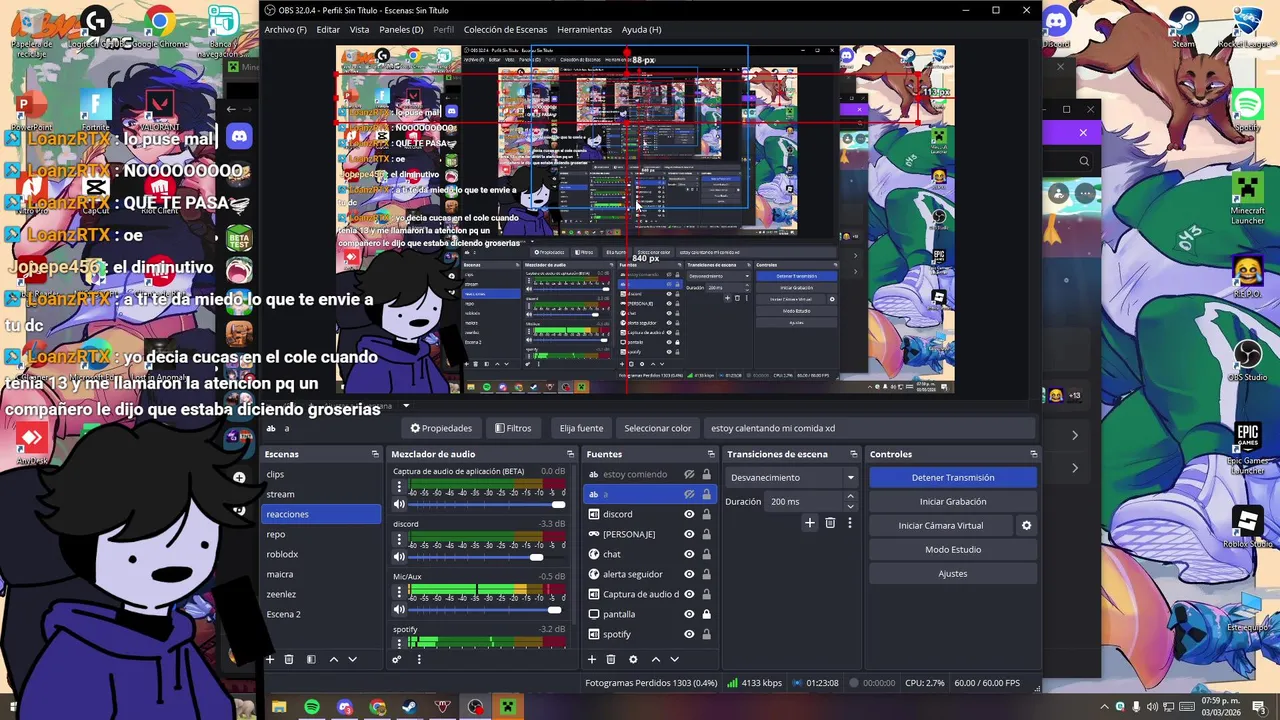Add a new scene transition

(810, 523)
